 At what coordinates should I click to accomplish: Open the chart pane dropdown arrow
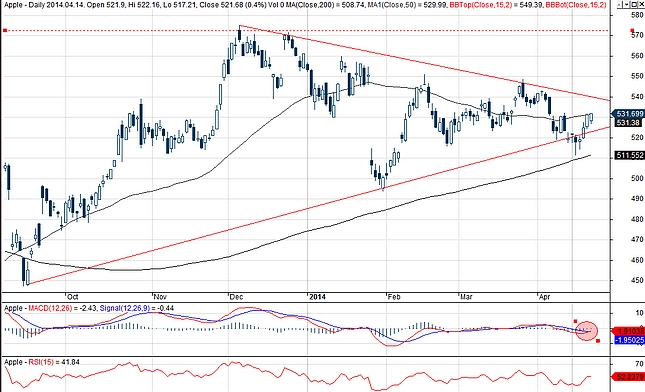[x=626, y=5]
